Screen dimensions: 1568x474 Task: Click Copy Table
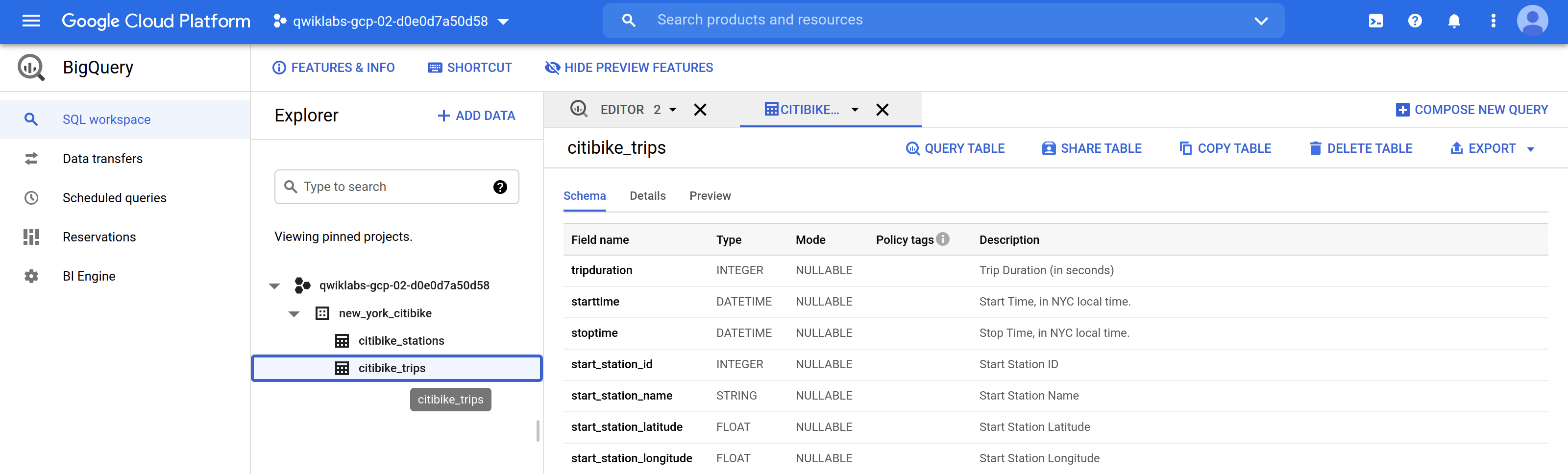(x=1225, y=148)
